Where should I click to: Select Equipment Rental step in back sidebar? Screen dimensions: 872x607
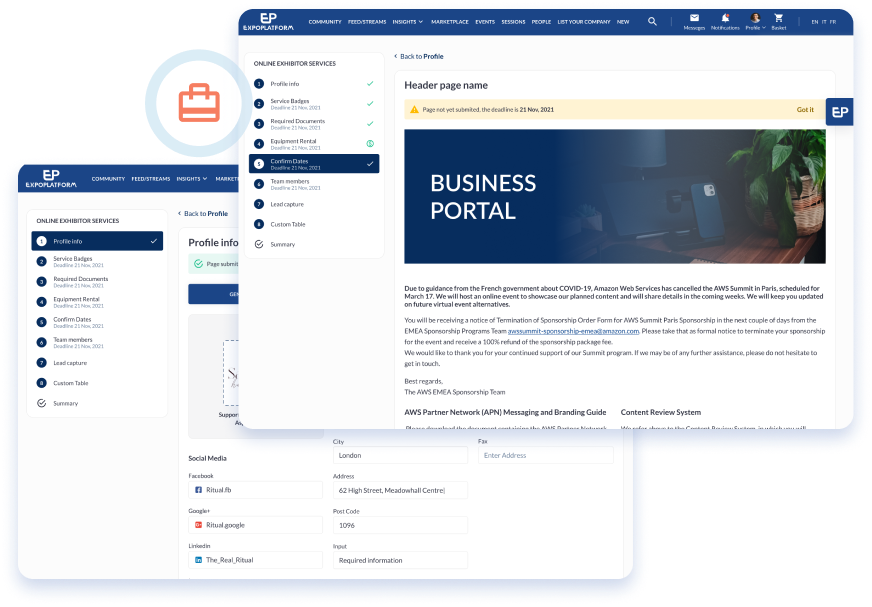97,302
